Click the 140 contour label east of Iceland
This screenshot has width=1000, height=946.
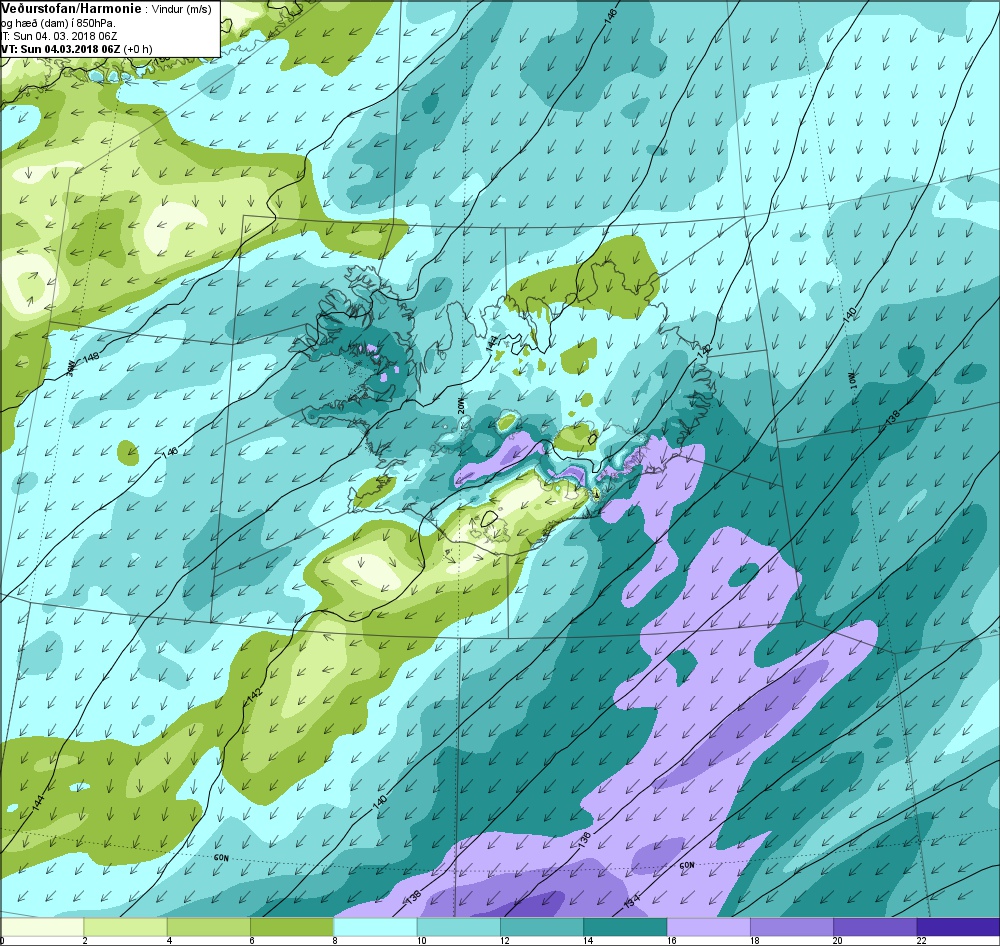click(849, 314)
